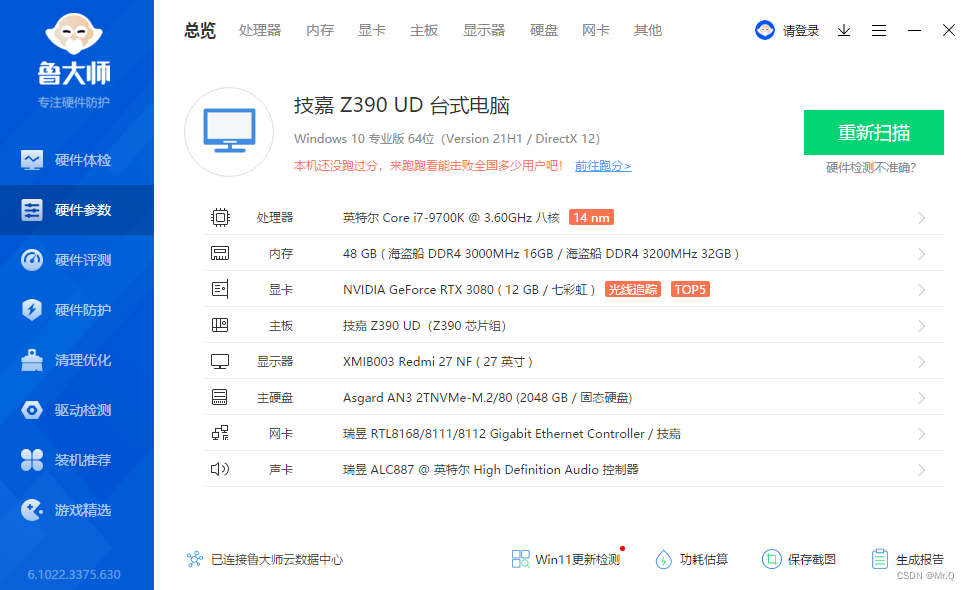
Task: Expand the 主硬盘 row chevron
Action: (922, 398)
